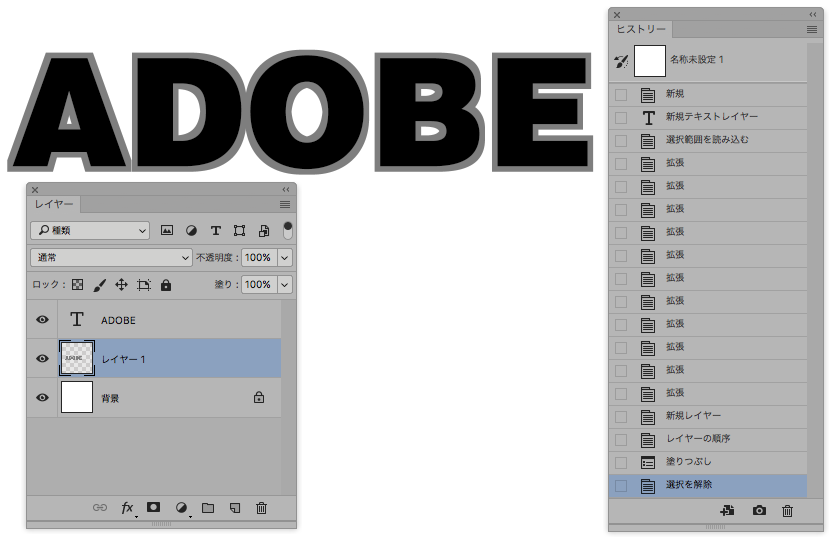Set history brush source at 塗りつぶし state
Screen dimensions: 830x538
pyautogui.click(x=621, y=463)
